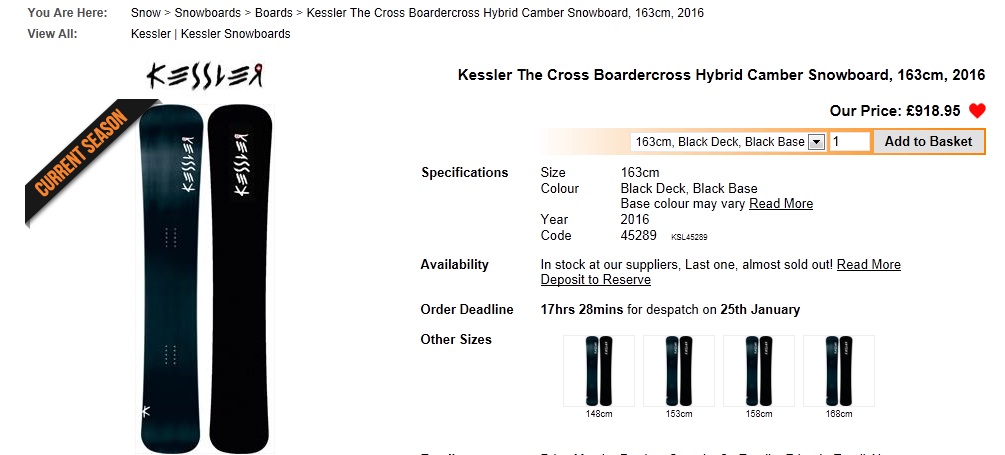1005x455 pixels.
Task: Open the large snowboard product image
Action: pos(206,277)
